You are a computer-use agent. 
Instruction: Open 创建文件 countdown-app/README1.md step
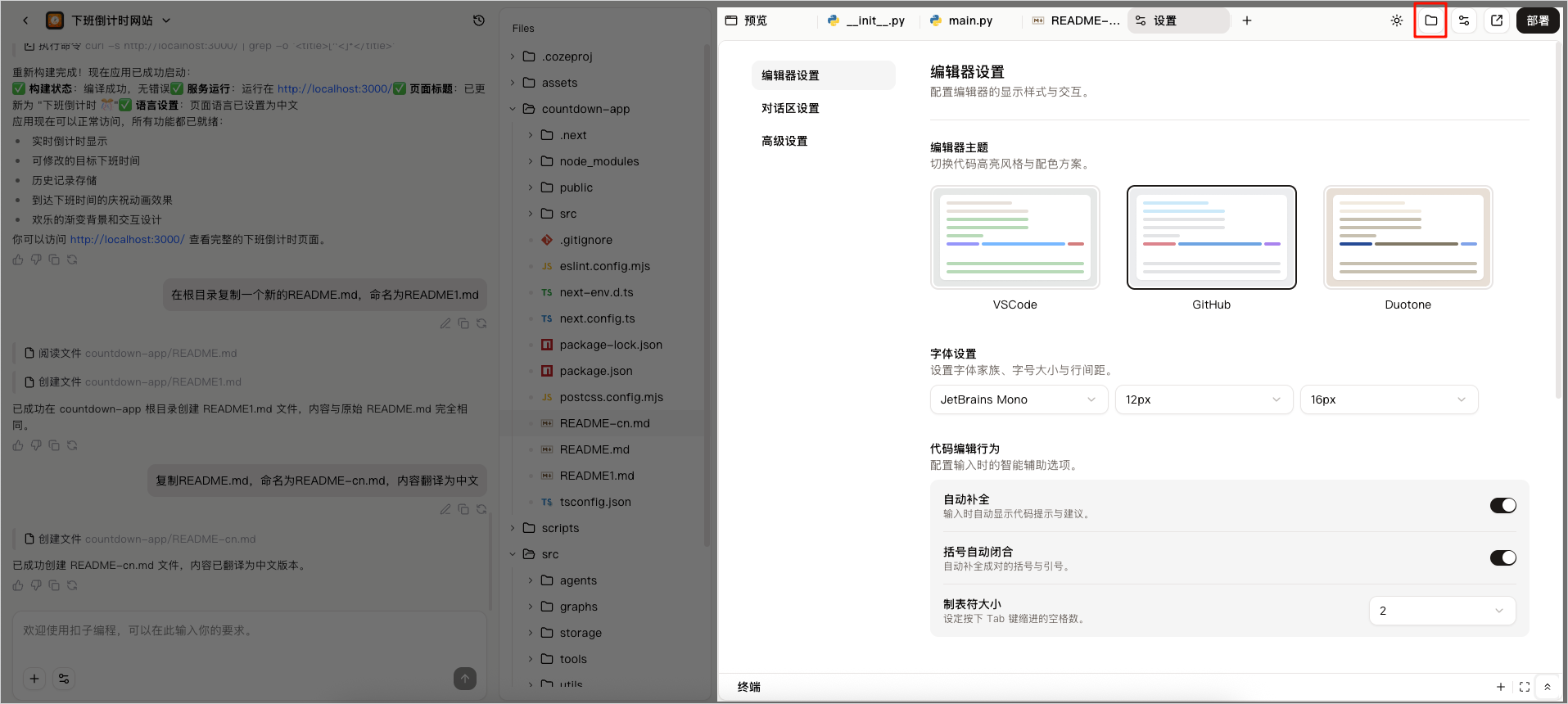pos(133,381)
